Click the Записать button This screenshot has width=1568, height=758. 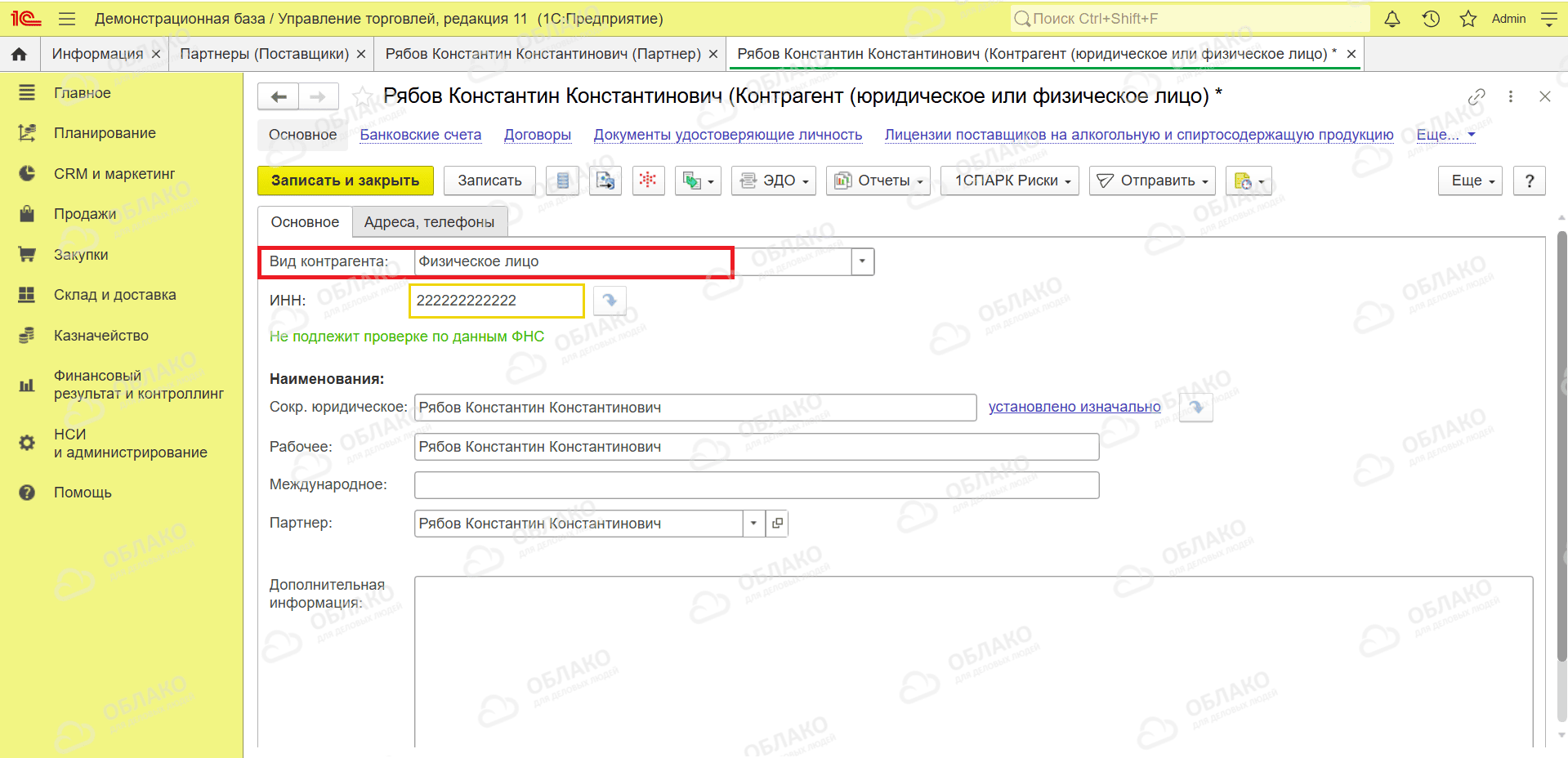(x=489, y=181)
